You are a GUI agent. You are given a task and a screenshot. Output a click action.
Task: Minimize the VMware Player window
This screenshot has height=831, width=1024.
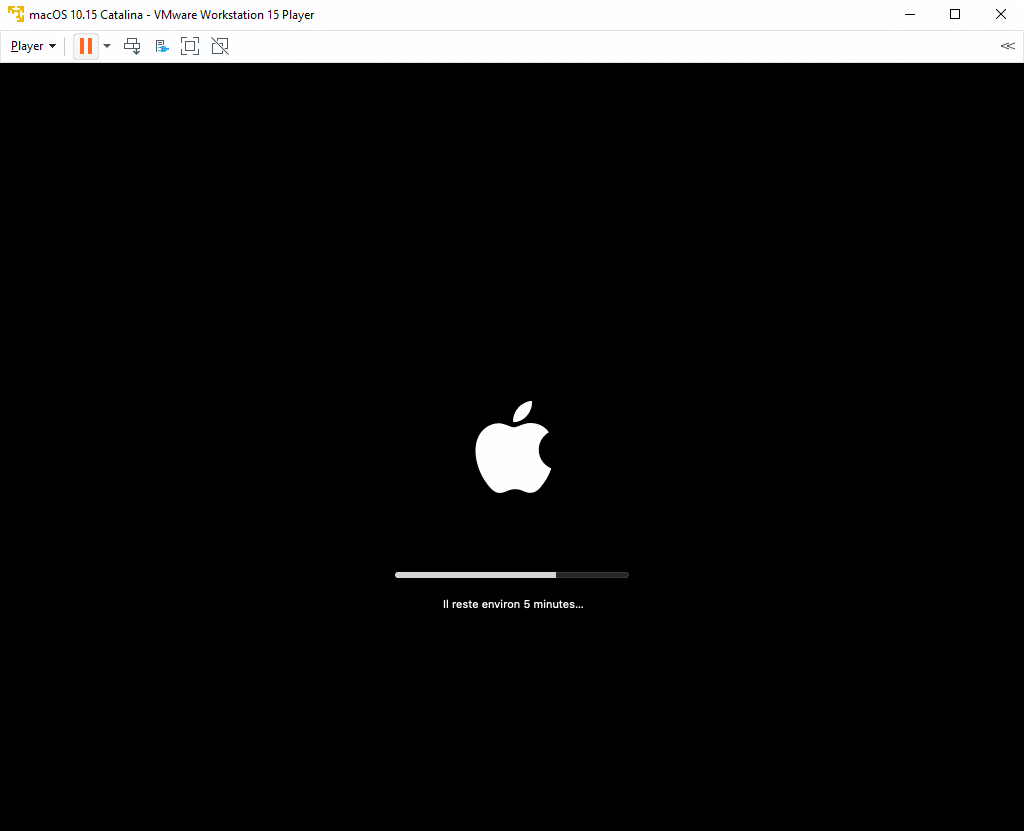point(910,14)
